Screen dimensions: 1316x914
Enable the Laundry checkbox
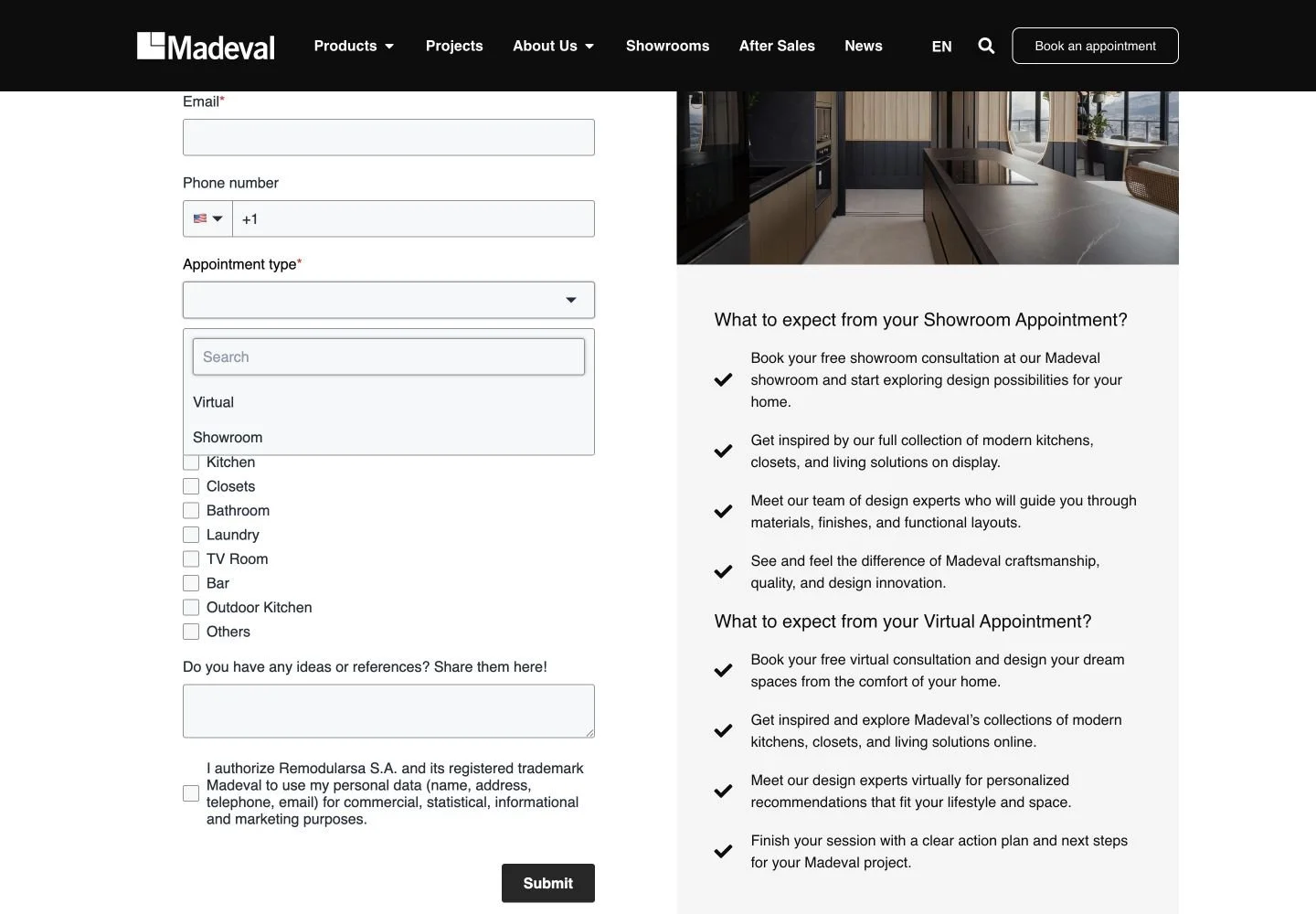pos(191,535)
